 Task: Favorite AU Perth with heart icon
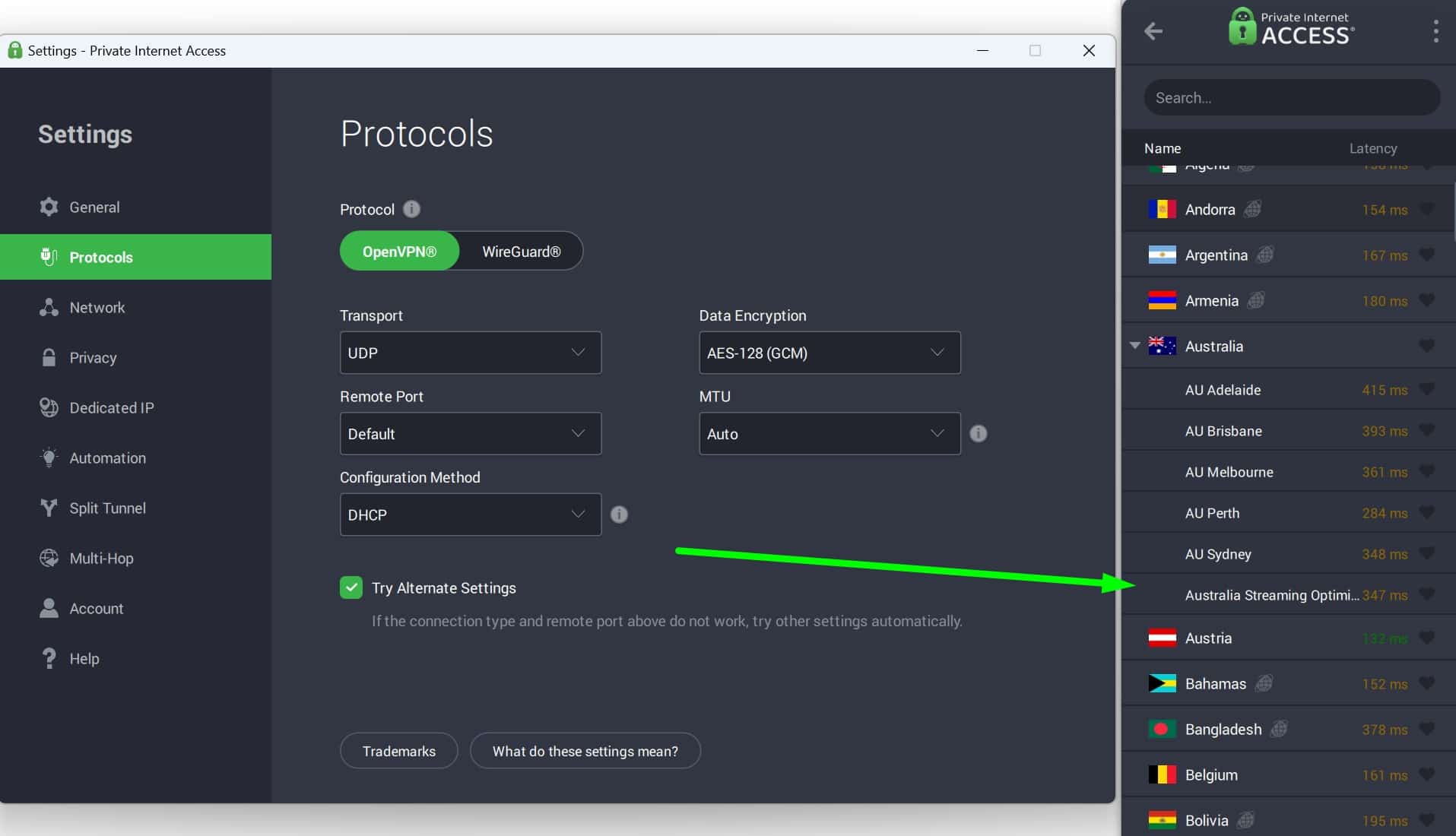[1427, 512]
